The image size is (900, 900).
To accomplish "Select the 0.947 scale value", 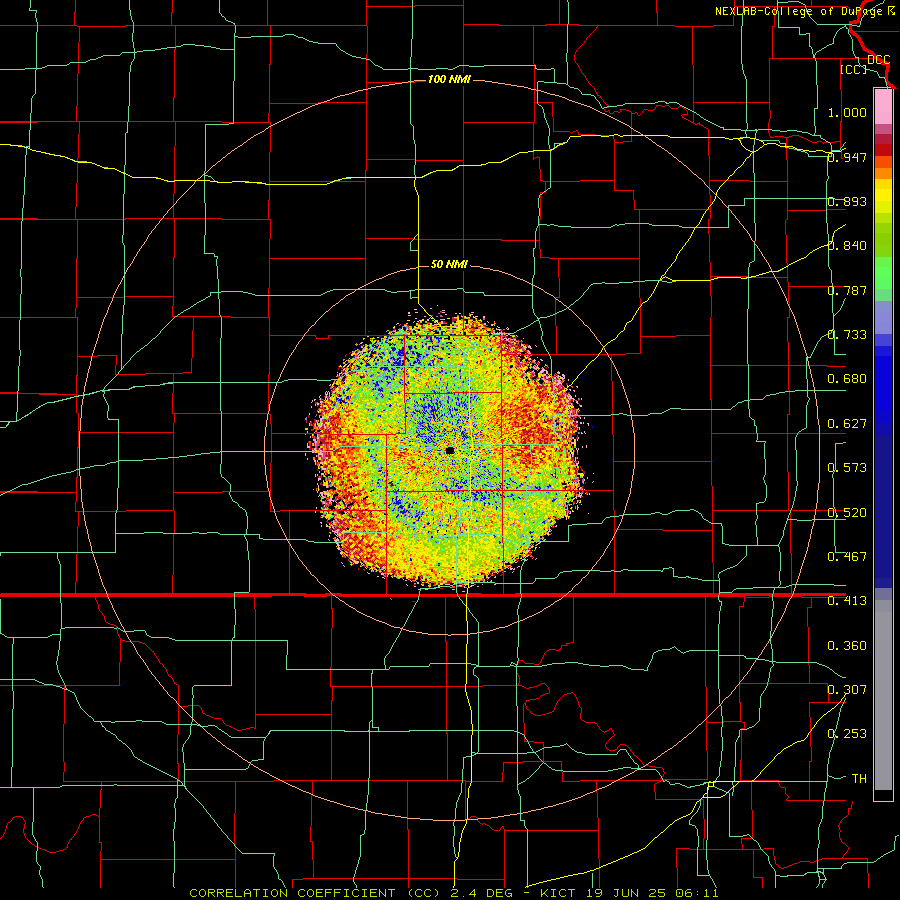I will pyautogui.click(x=847, y=157).
